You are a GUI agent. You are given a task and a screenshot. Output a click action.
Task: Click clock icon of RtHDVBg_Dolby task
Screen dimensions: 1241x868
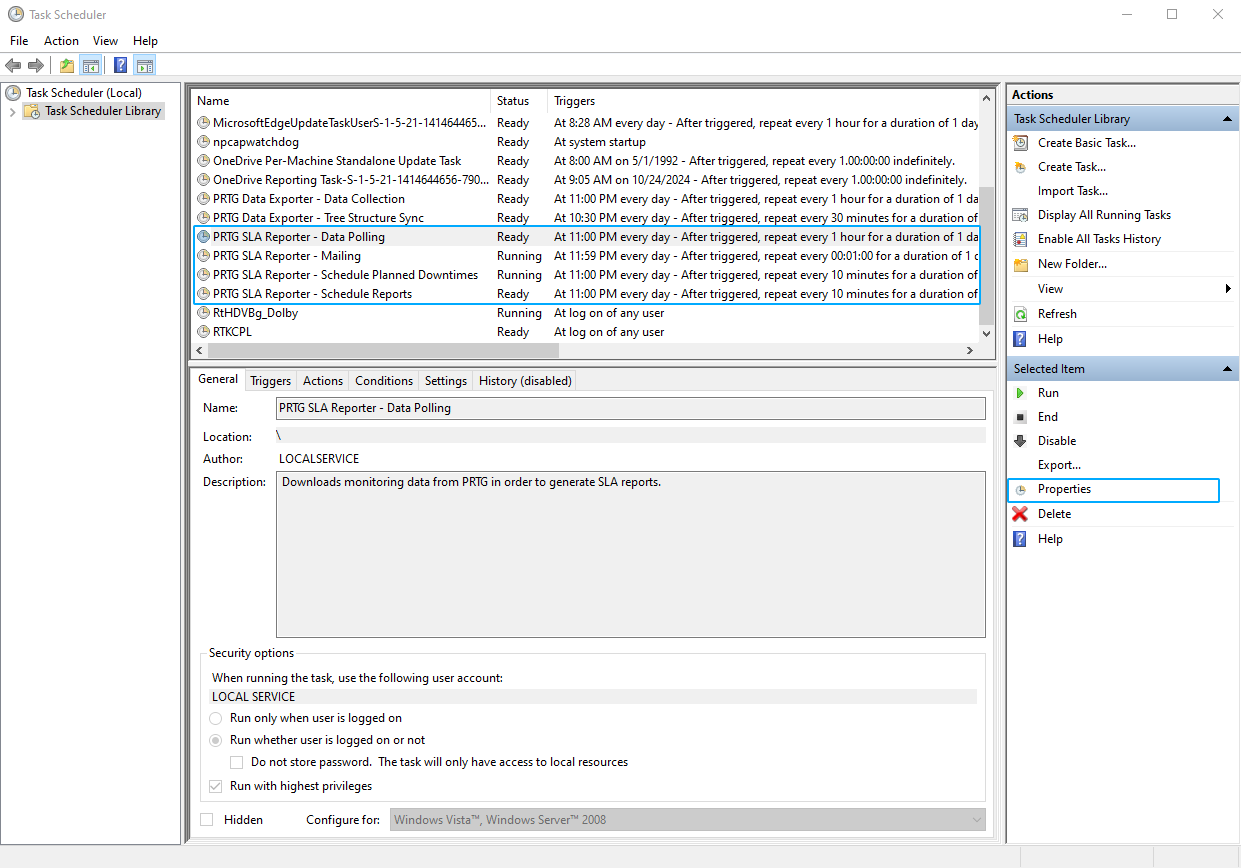tap(204, 313)
